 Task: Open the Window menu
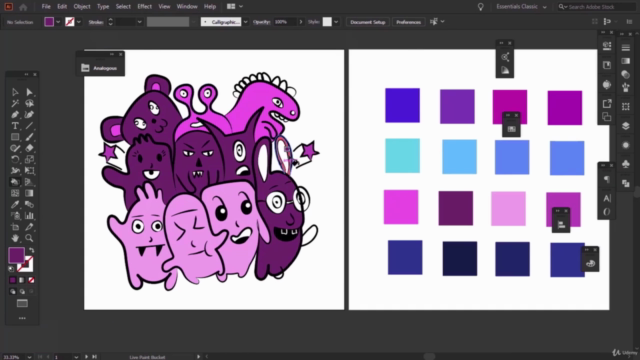click(x=187, y=7)
